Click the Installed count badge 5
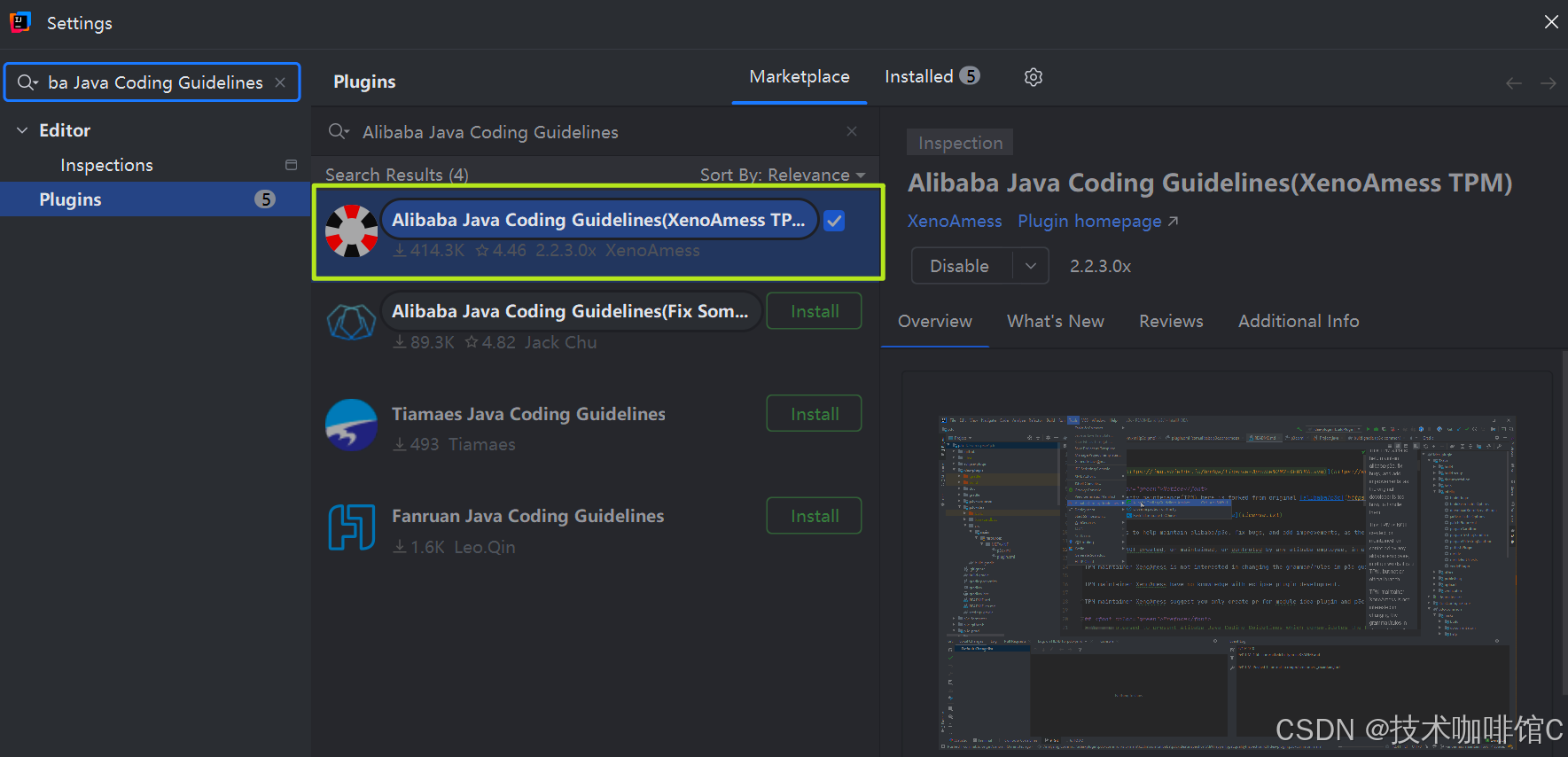This screenshot has width=1568, height=757. (x=971, y=76)
